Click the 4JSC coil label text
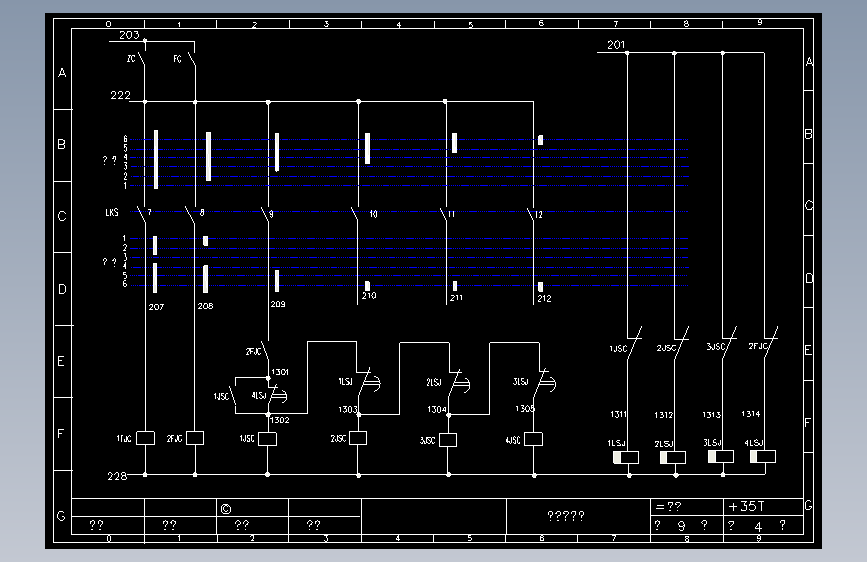867x562 pixels. pyautogui.click(x=513, y=440)
